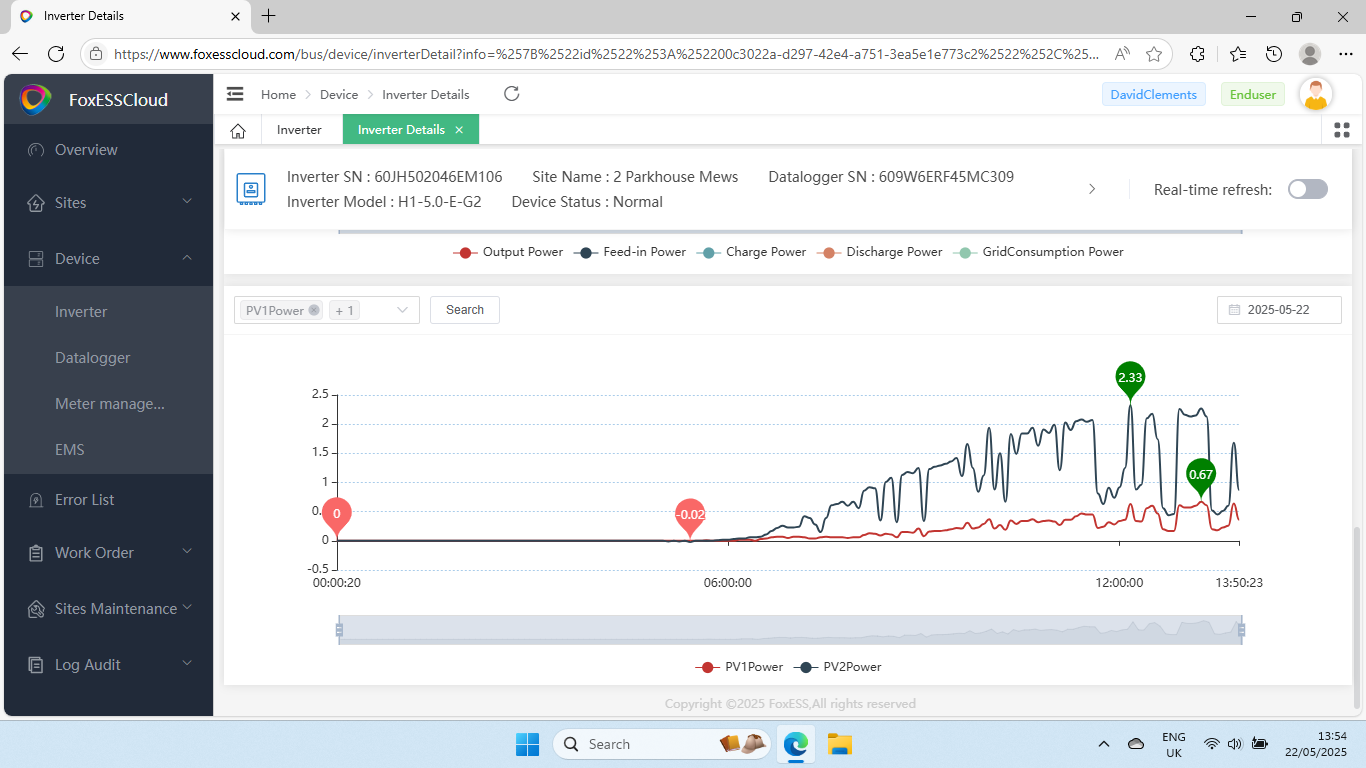Click the user avatar icon
1366x768 pixels.
tap(1316, 95)
